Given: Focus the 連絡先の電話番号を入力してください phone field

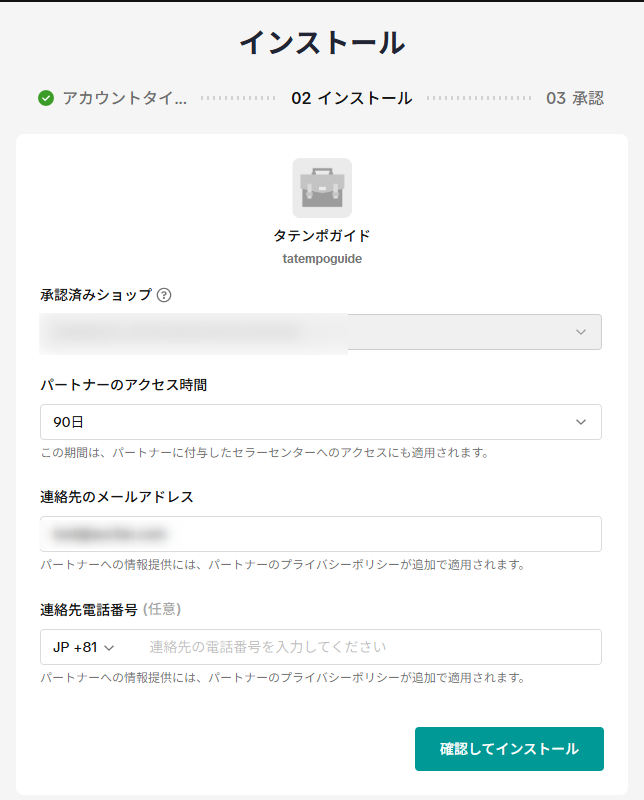Looking at the screenshot, I should click(x=370, y=647).
